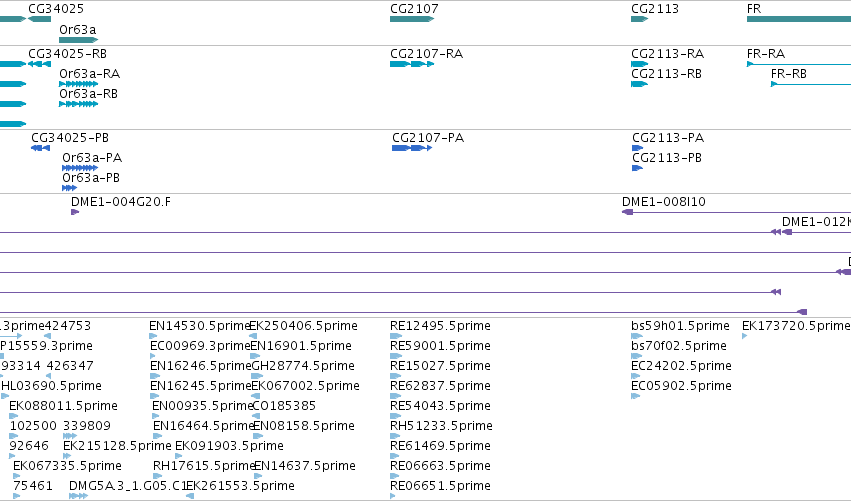Image resolution: width=851 pixels, height=501 pixels.
Task: Click EST RE12495.5prime
Action: pyautogui.click(x=440, y=326)
